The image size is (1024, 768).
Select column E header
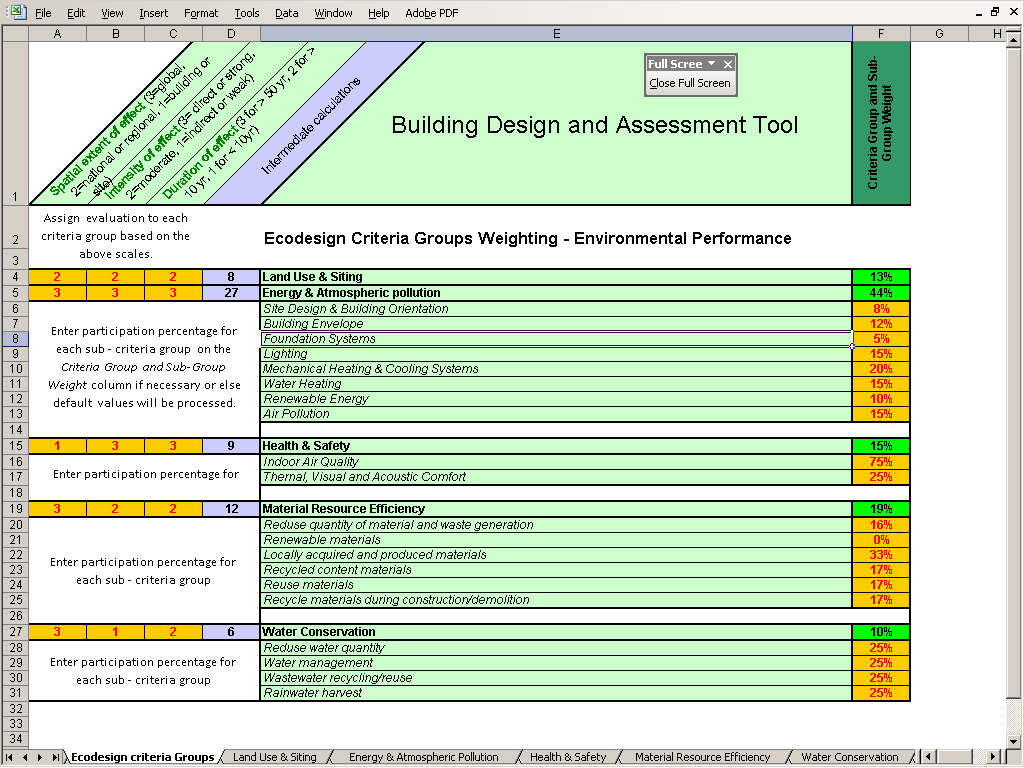556,33
